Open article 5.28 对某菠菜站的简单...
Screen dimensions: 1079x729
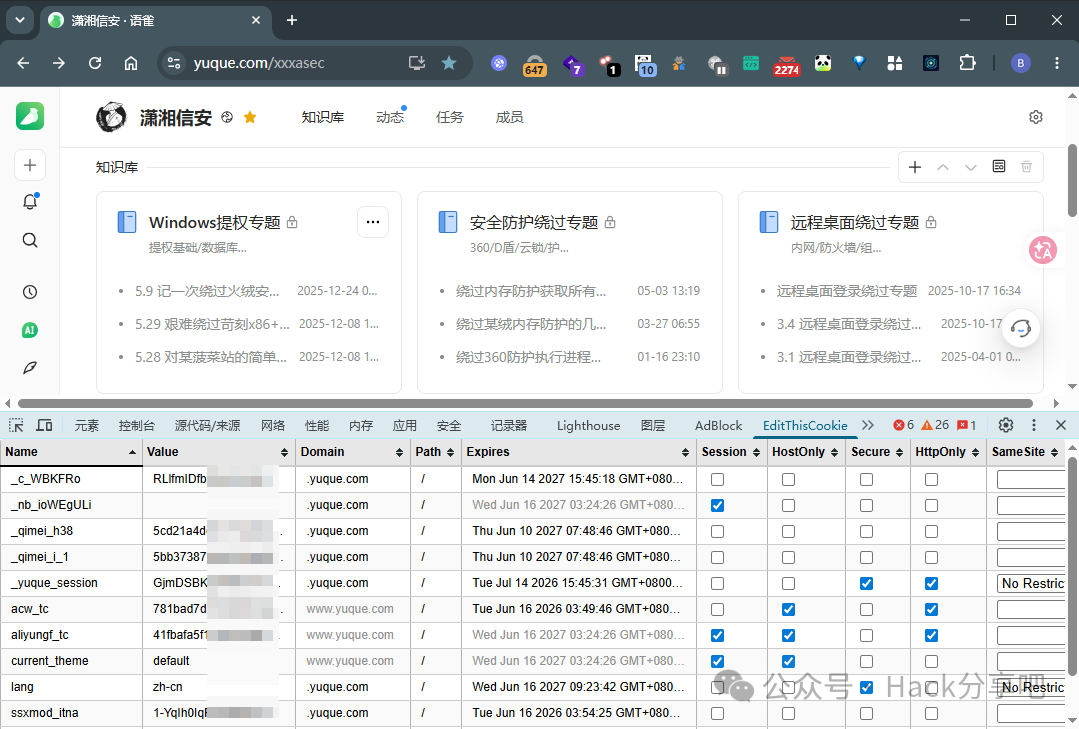[x=211, y=357]
